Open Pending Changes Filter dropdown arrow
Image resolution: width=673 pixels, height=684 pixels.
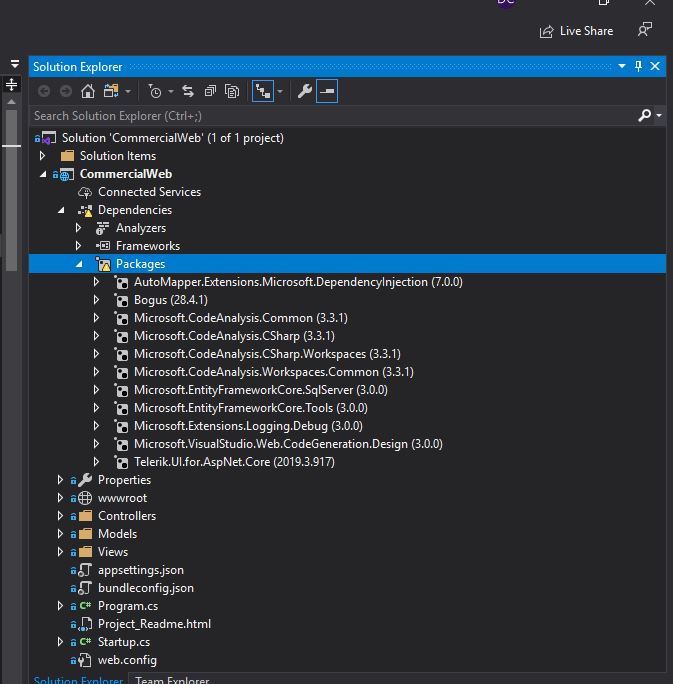[x=171, y=92]
